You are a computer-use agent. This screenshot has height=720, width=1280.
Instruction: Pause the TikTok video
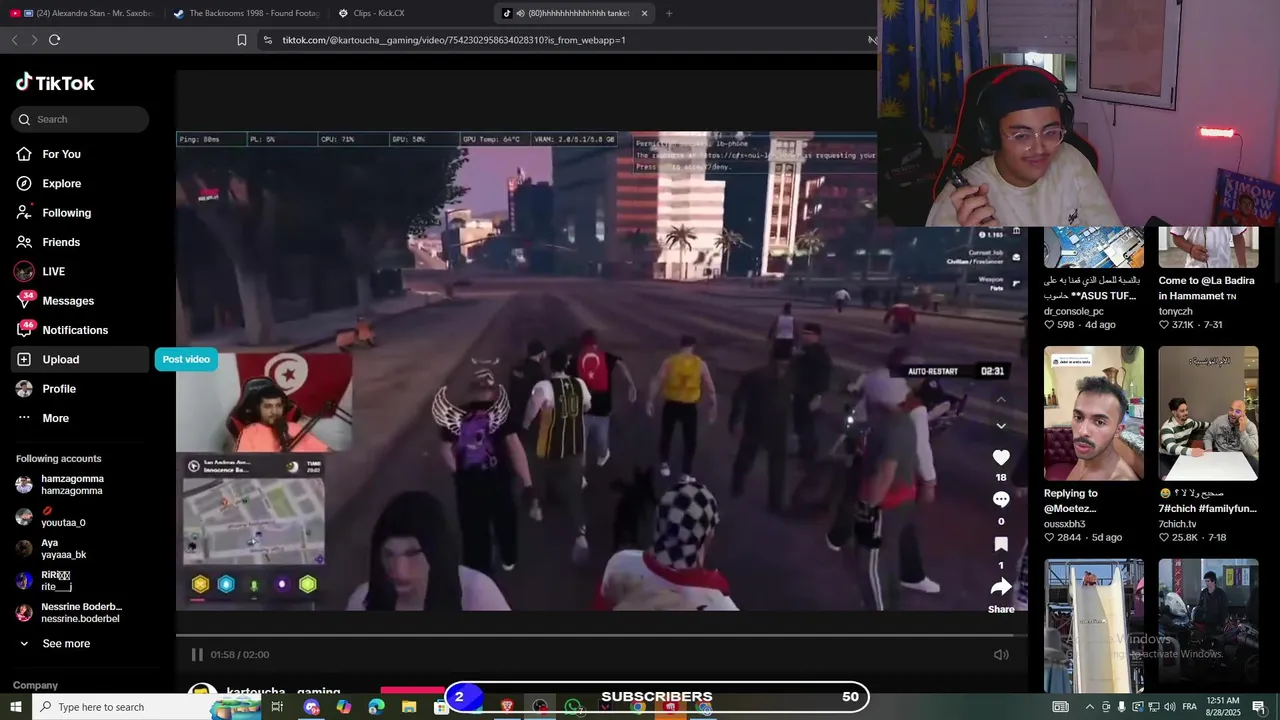pos(197,654)
